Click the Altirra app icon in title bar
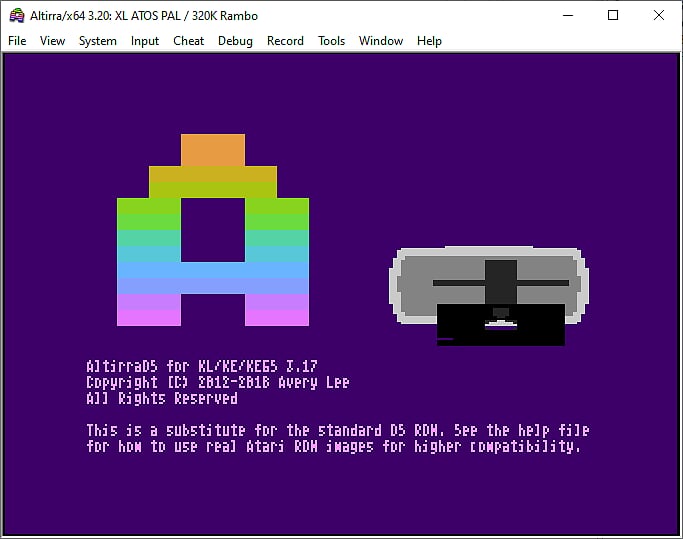Viewport: 683px width, 539px height. (17, 16)
